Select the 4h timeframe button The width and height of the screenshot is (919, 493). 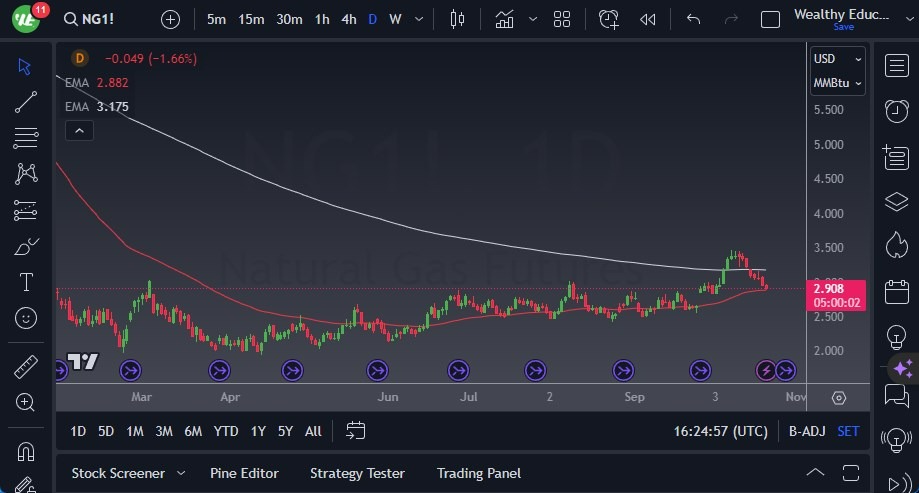pos(349,19)
